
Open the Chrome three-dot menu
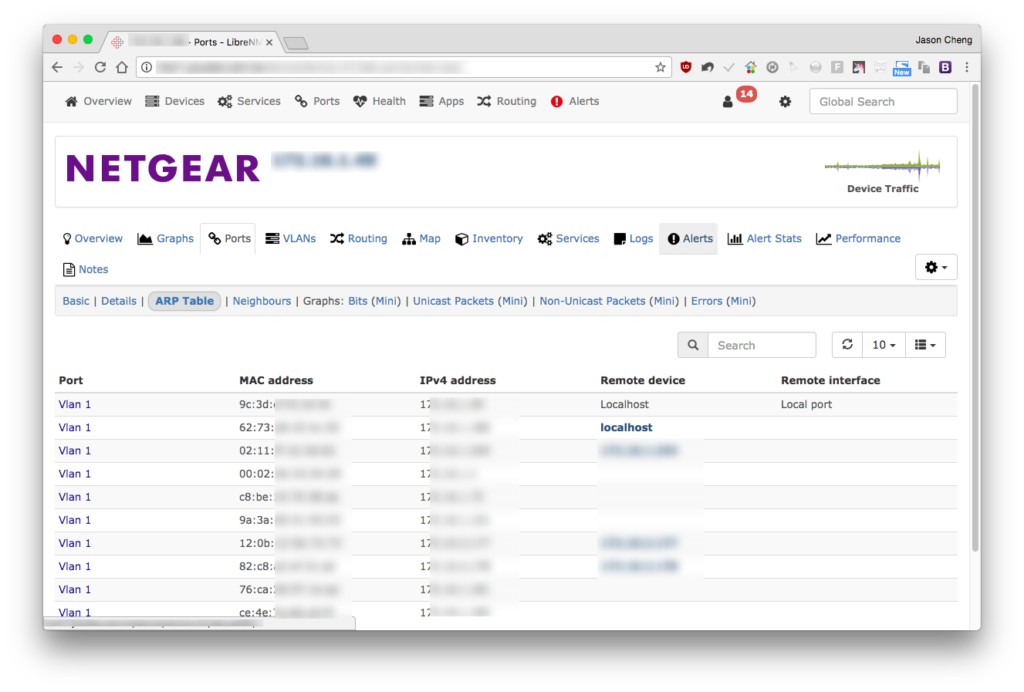point(967,67)
